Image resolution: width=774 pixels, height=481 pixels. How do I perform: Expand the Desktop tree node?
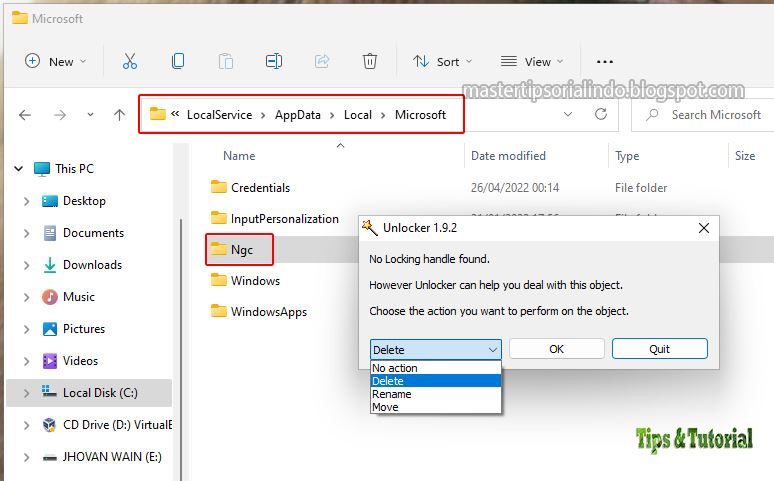(x=27, y=201)
